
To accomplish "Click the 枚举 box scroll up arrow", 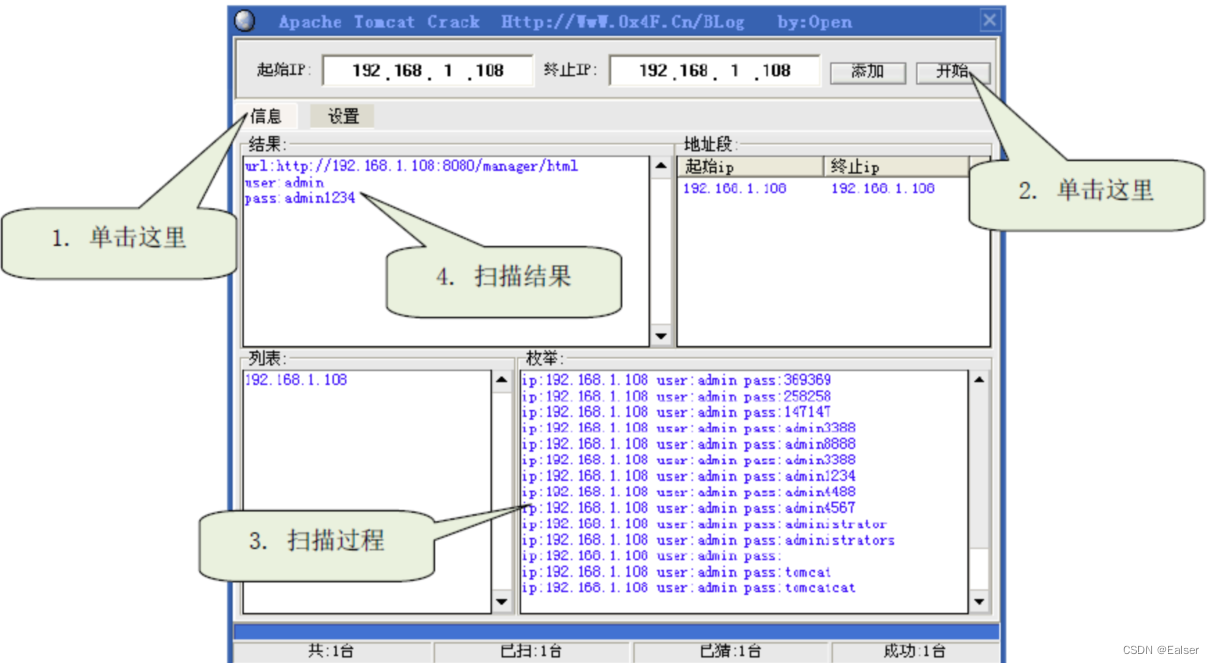I will click(980, 381).
